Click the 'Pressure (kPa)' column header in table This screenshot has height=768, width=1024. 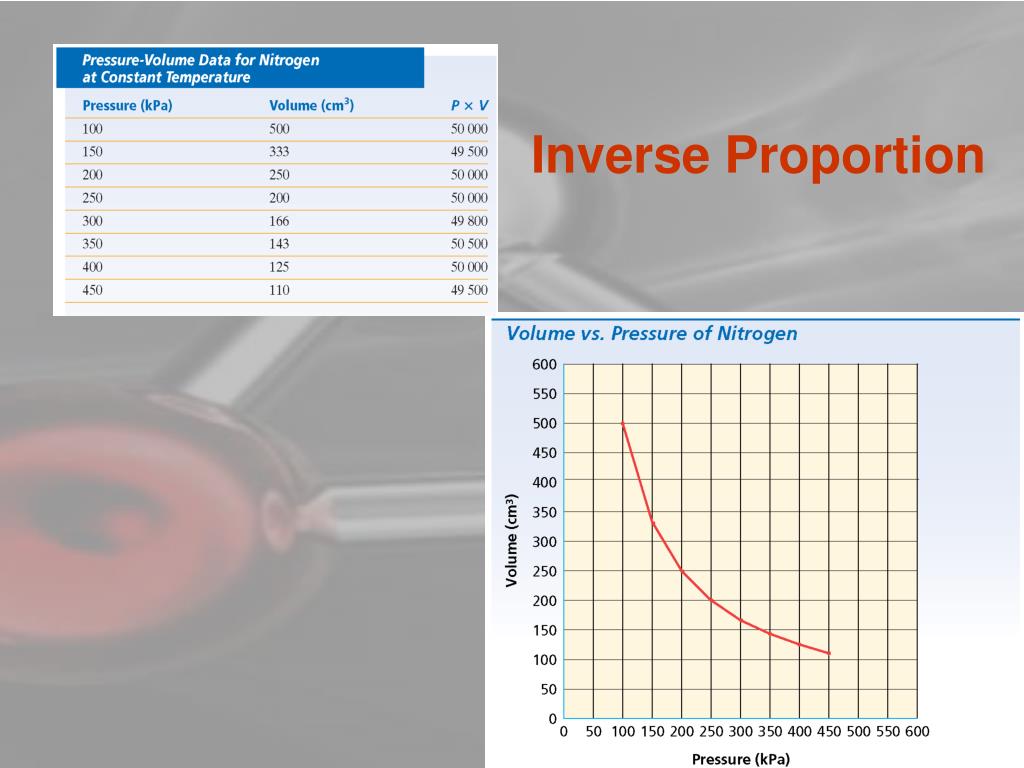point(127,105)
